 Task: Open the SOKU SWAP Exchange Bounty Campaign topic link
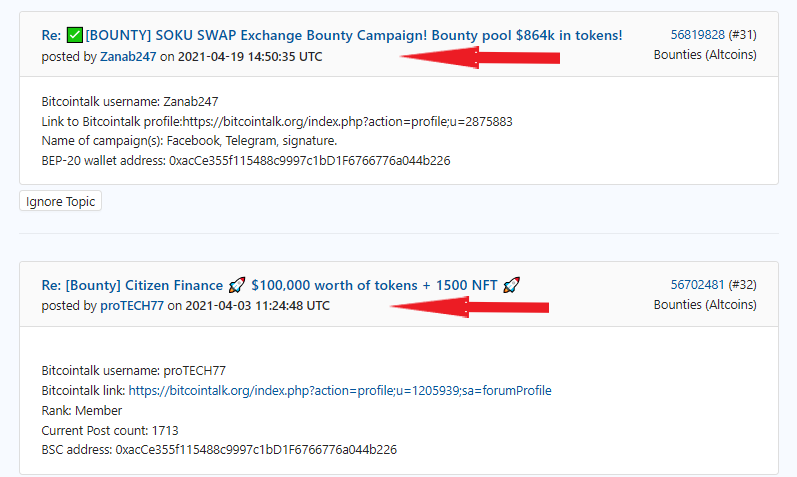332,35
